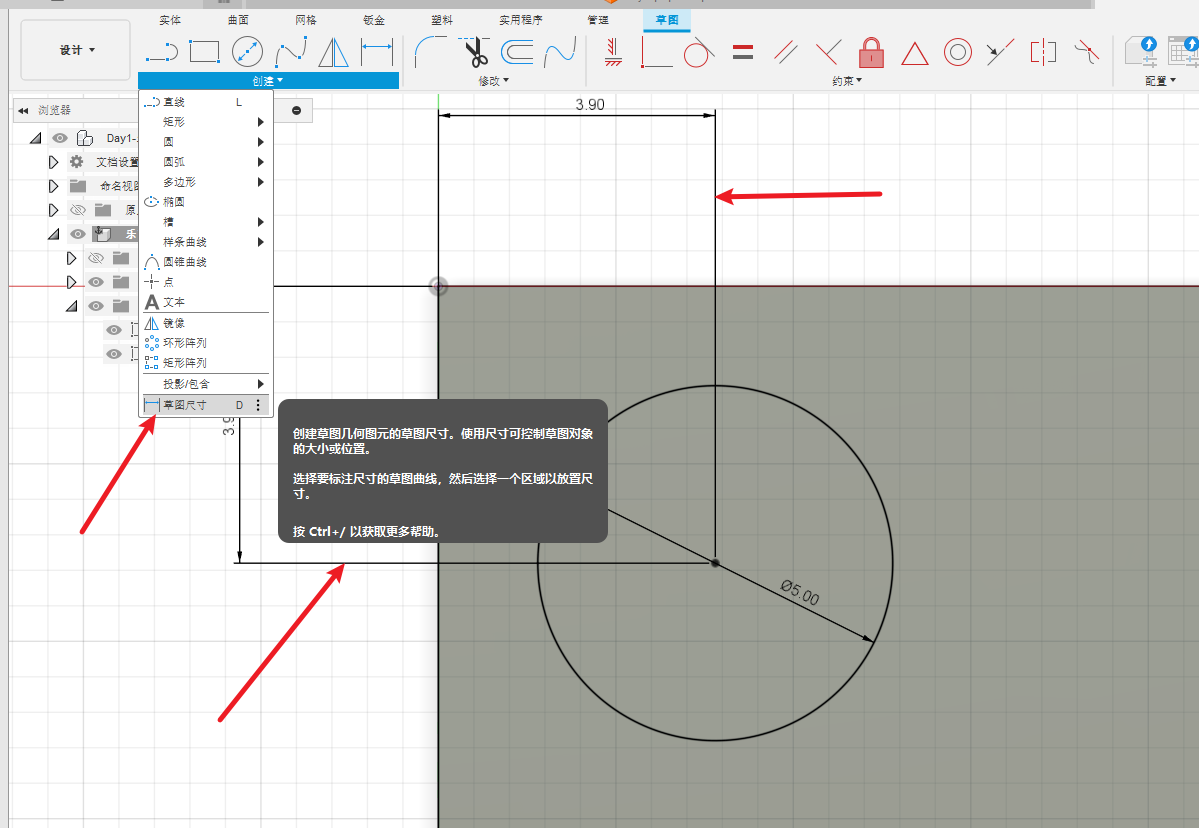Collapse the 浏览器 panel with double arrows

(x=23, y=110)
